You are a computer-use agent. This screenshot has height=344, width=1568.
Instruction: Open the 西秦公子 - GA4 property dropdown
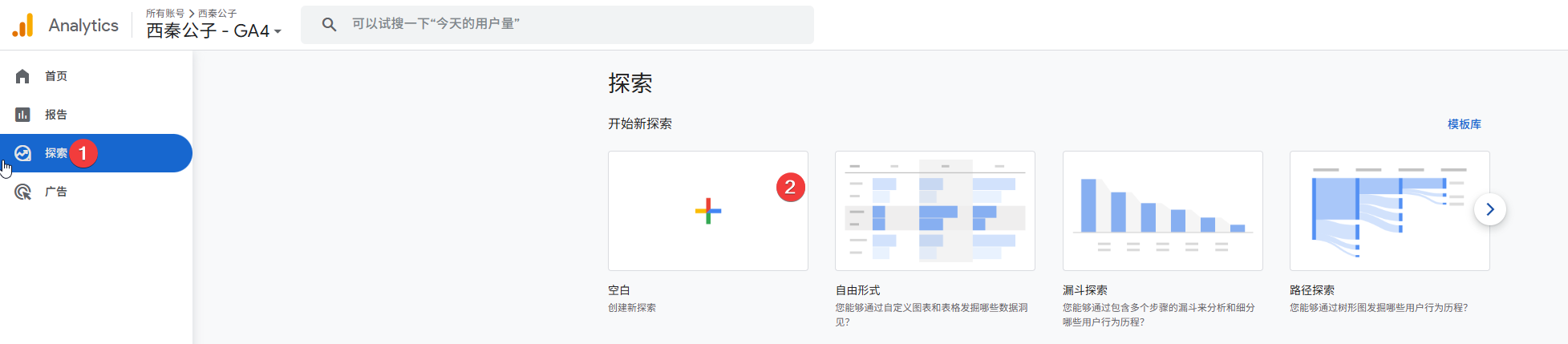click(x=213, y=31)
